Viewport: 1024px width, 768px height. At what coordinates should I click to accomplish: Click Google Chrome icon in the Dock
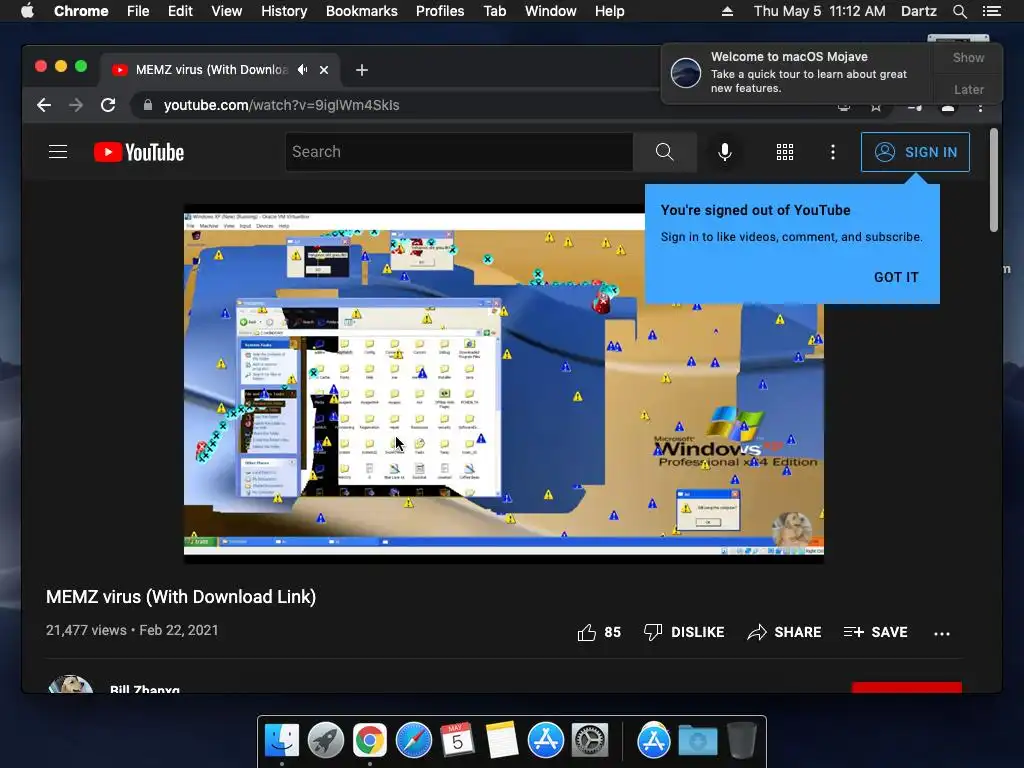click(x=370, y=741)
